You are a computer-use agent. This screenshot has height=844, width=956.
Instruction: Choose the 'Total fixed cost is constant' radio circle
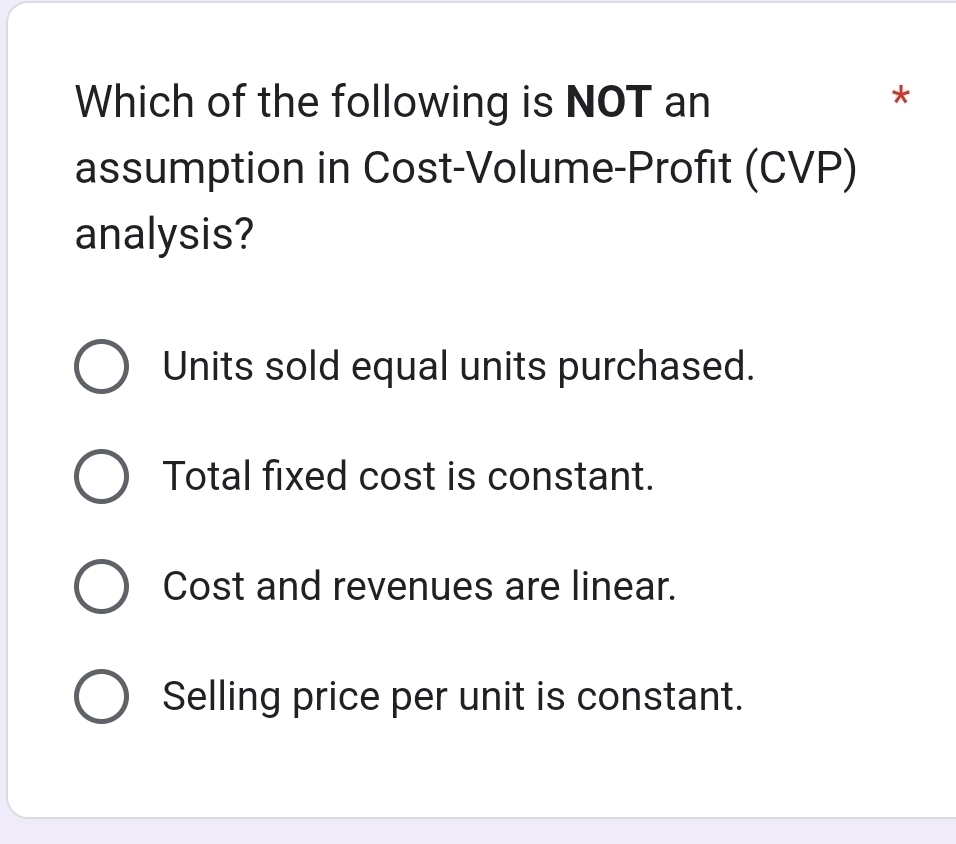click(x=100, y=477)
